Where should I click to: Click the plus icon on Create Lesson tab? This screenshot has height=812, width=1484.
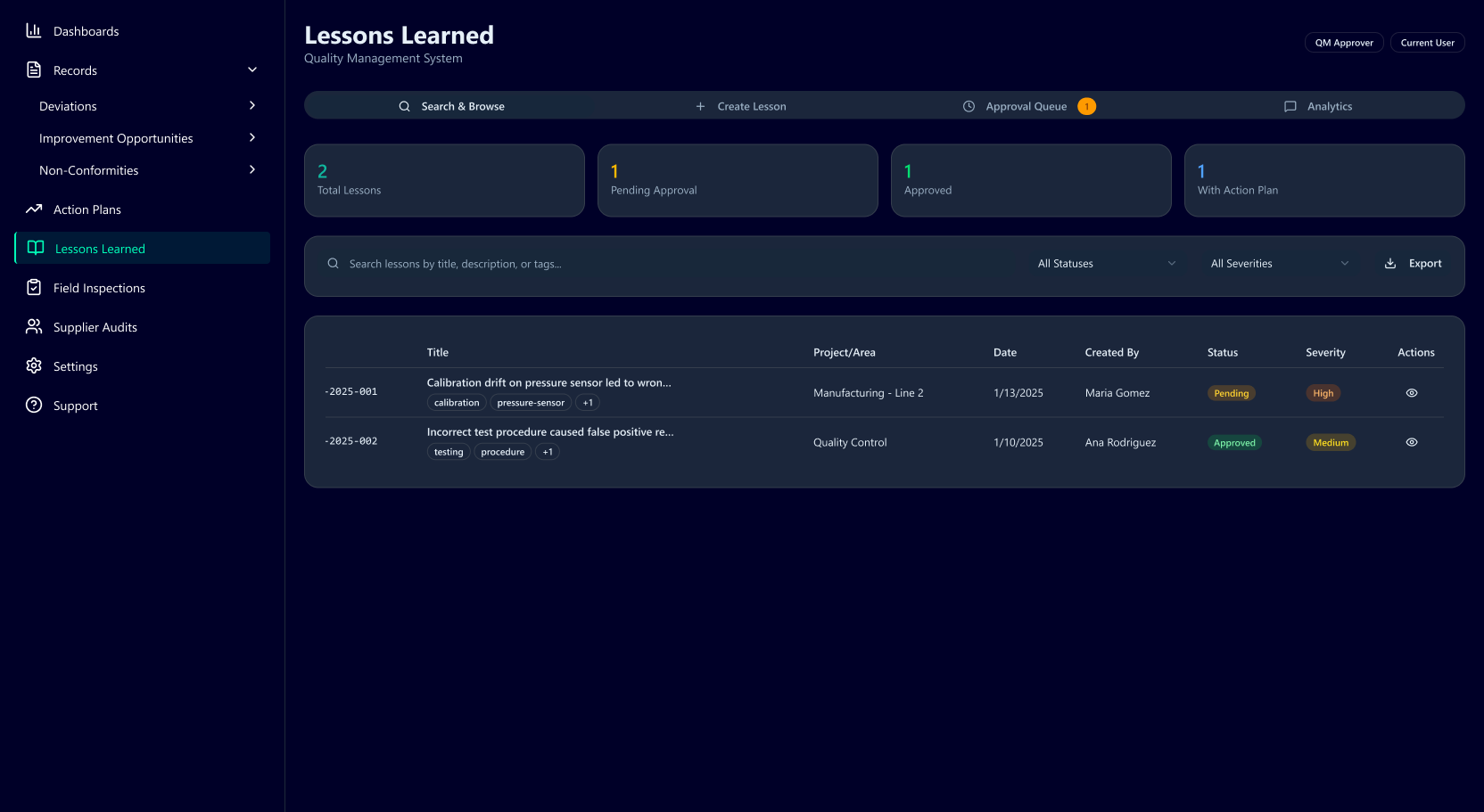pyautogui.click(x=700, y=106)
